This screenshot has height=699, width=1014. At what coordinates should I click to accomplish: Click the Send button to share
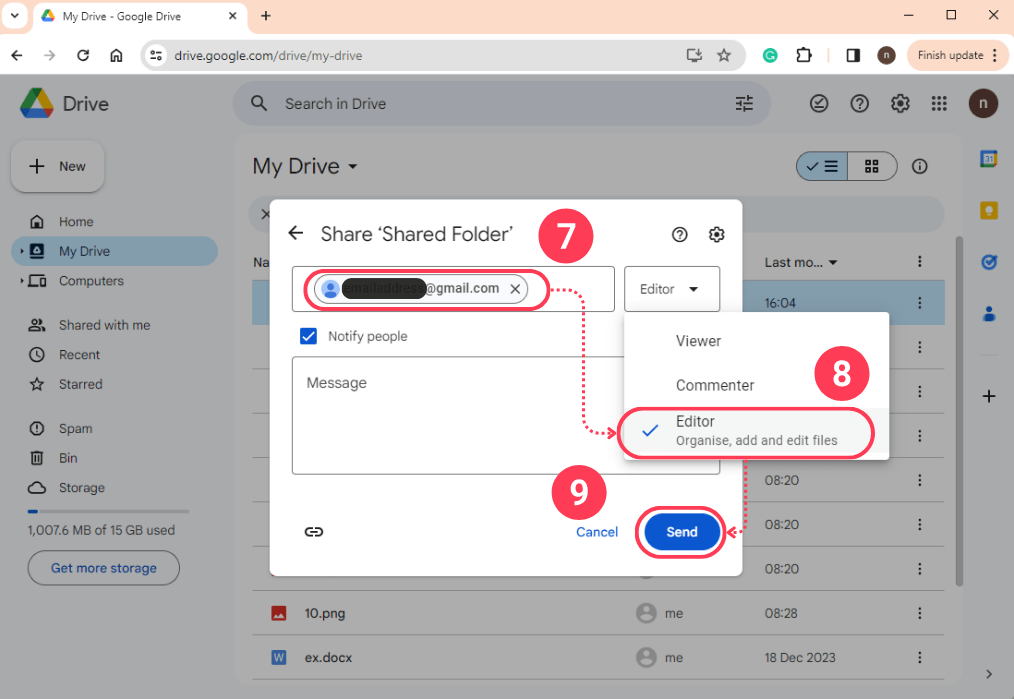click(x=680, y=532)
